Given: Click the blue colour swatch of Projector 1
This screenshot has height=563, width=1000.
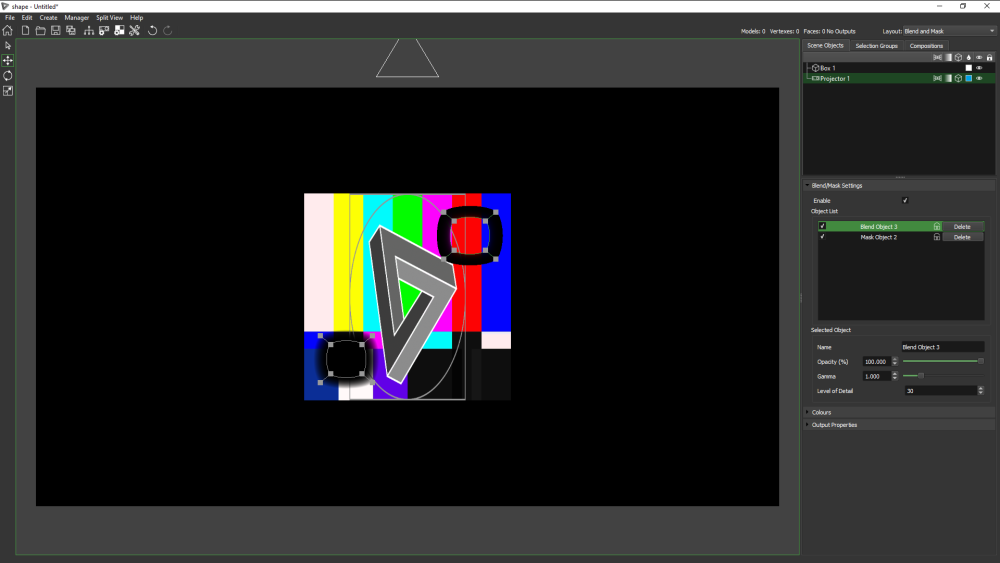Looking at the screenshot, I should pyautogui.click(x=969, y=78).
